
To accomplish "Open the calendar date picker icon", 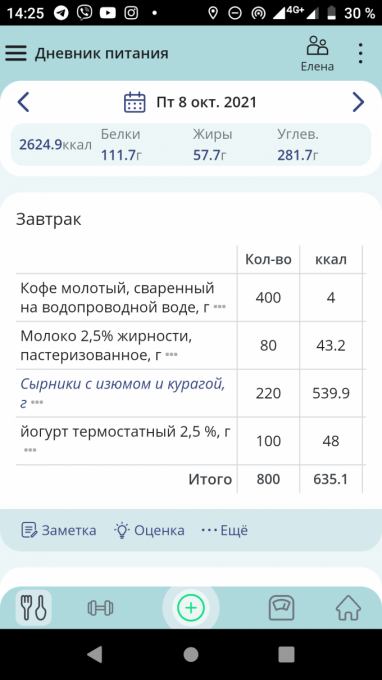I will coord(135,102).
